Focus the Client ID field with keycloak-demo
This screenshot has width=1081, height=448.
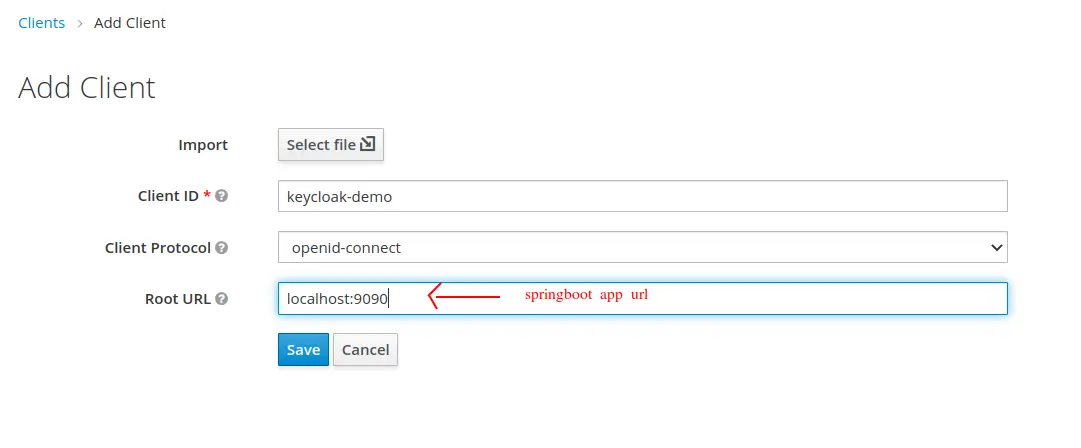[643, 196]
